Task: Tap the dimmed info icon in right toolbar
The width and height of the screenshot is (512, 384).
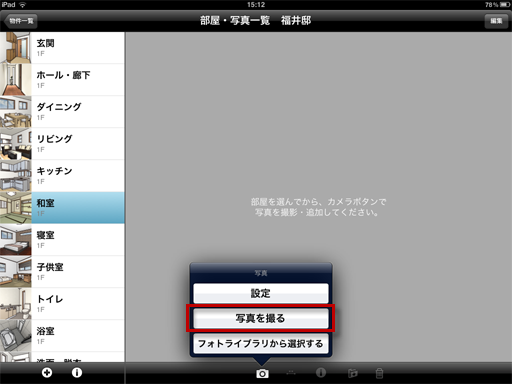Action: pyautogui.click(x=321, y=373)
